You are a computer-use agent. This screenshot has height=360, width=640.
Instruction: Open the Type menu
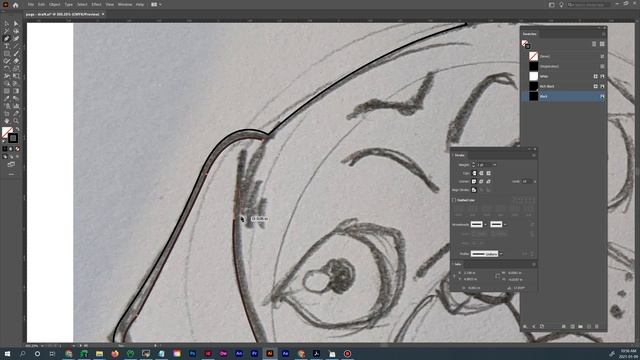(x=69, y=4)
